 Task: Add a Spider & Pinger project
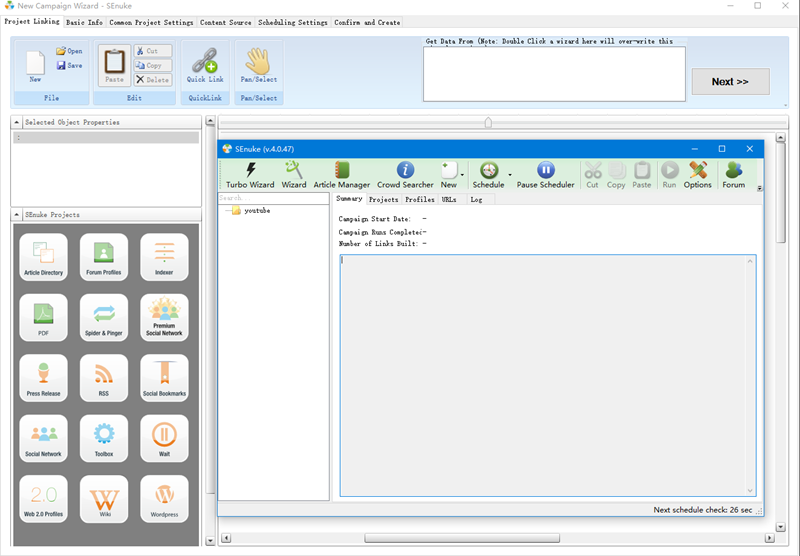[104, 317]
